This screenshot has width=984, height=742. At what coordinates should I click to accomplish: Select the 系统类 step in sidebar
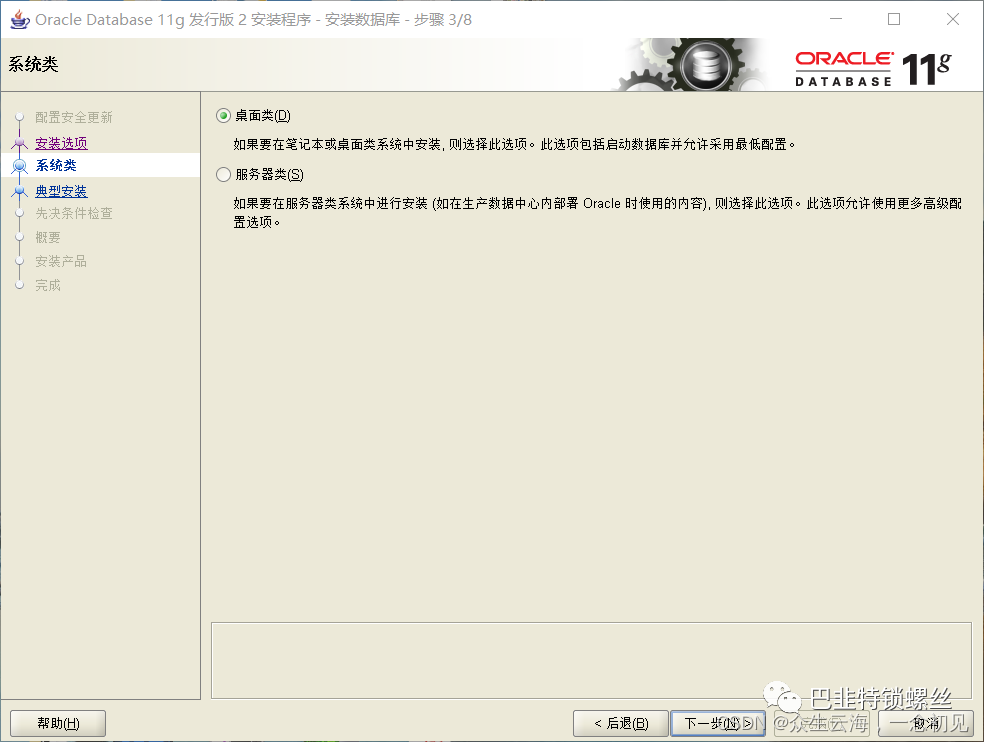click(56, 165)
